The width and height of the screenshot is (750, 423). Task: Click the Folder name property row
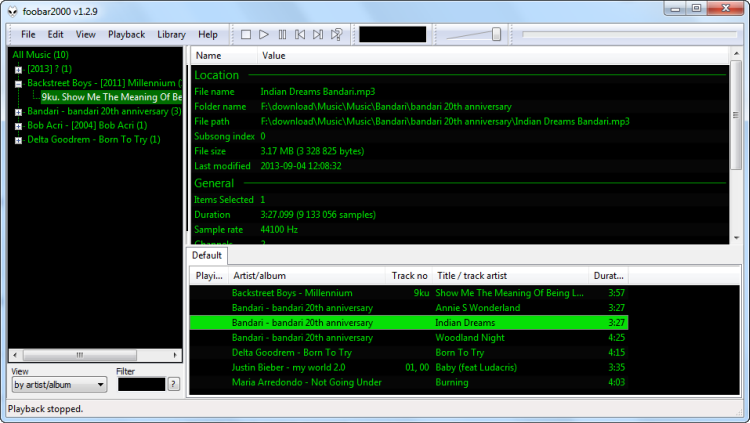(460, 107)
